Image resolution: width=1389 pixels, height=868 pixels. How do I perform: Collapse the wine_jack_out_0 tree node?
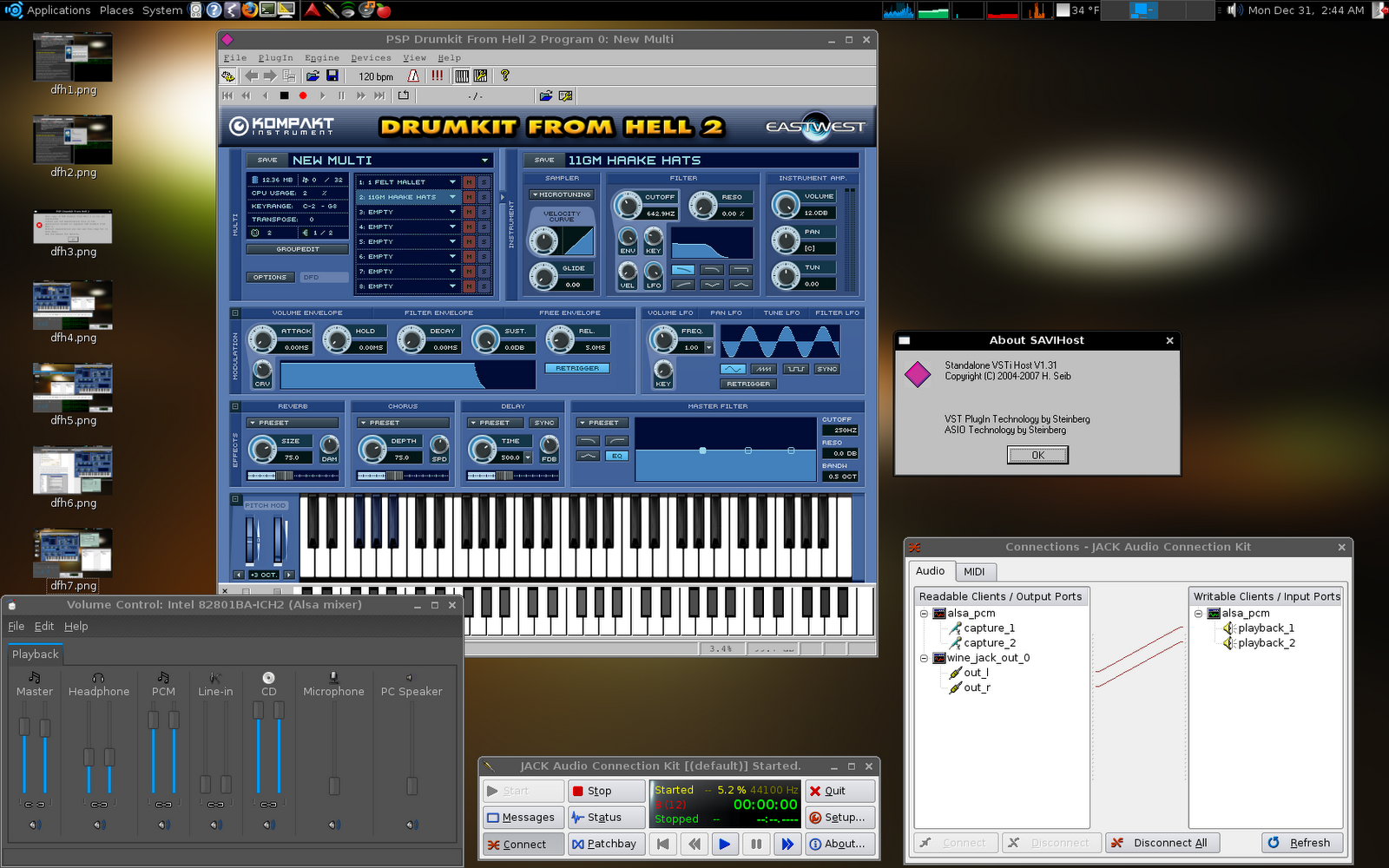pos(924,658)
